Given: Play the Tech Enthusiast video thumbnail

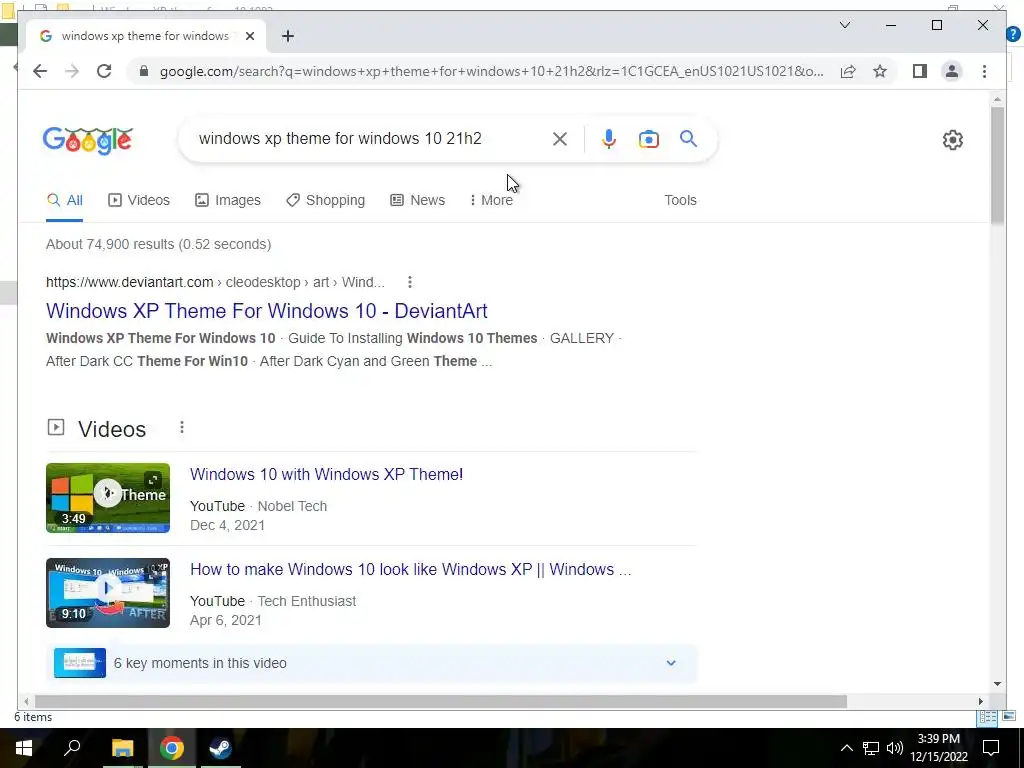Looking at the screenshot, I should (x=108, y=593).
